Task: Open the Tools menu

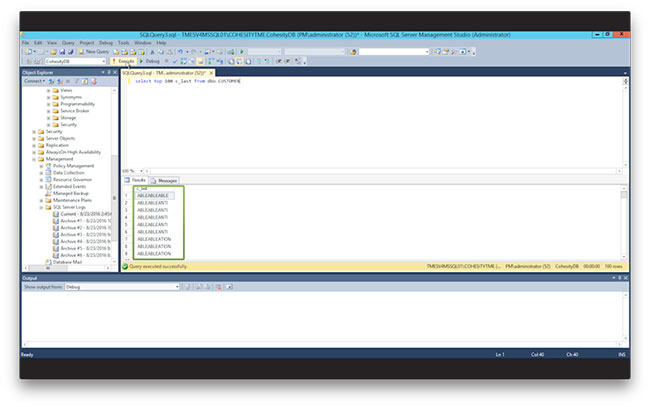Action: coord(123,43)
